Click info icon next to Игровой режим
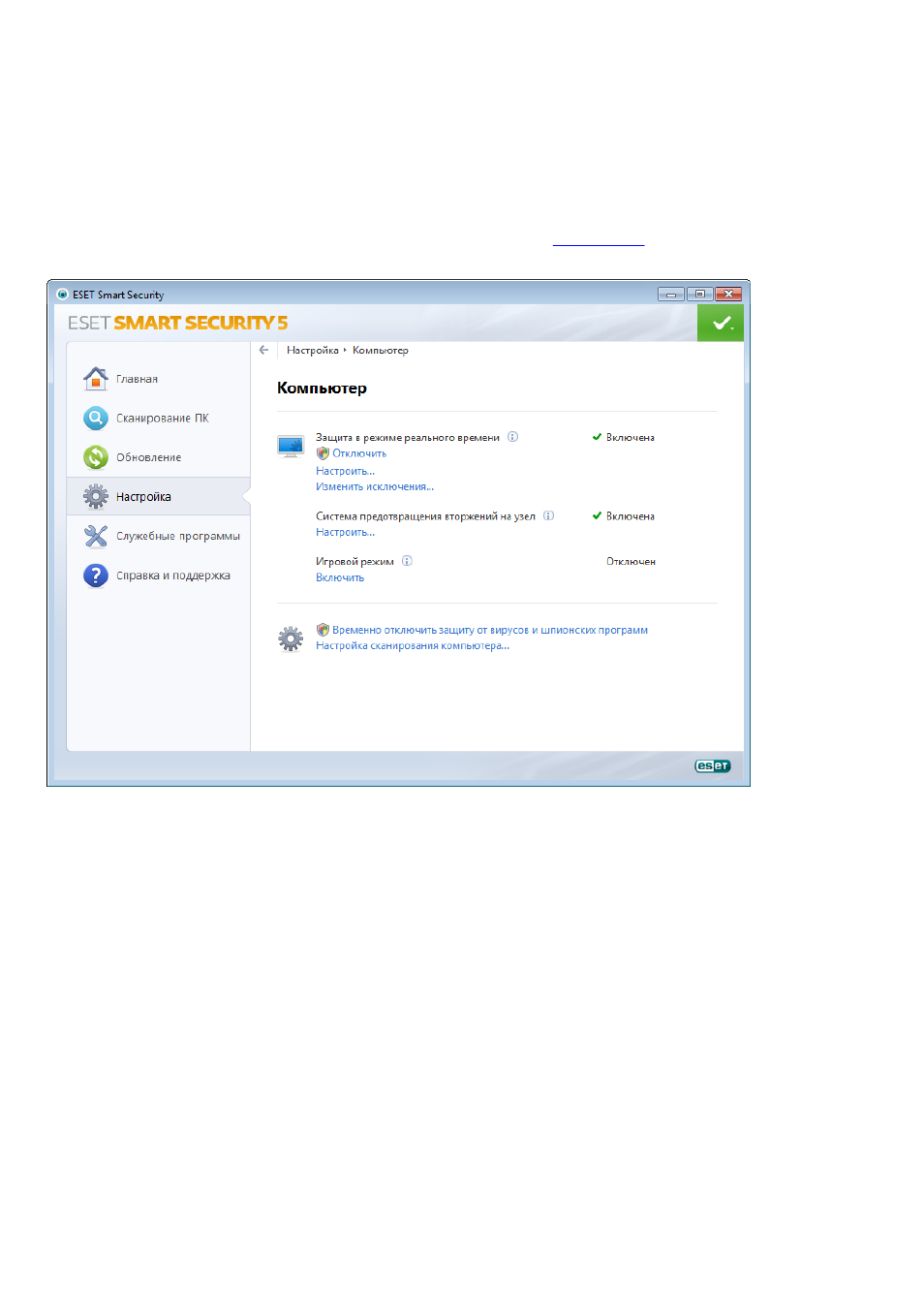This screenshot has height=1308, width=924. coord(407,561)
